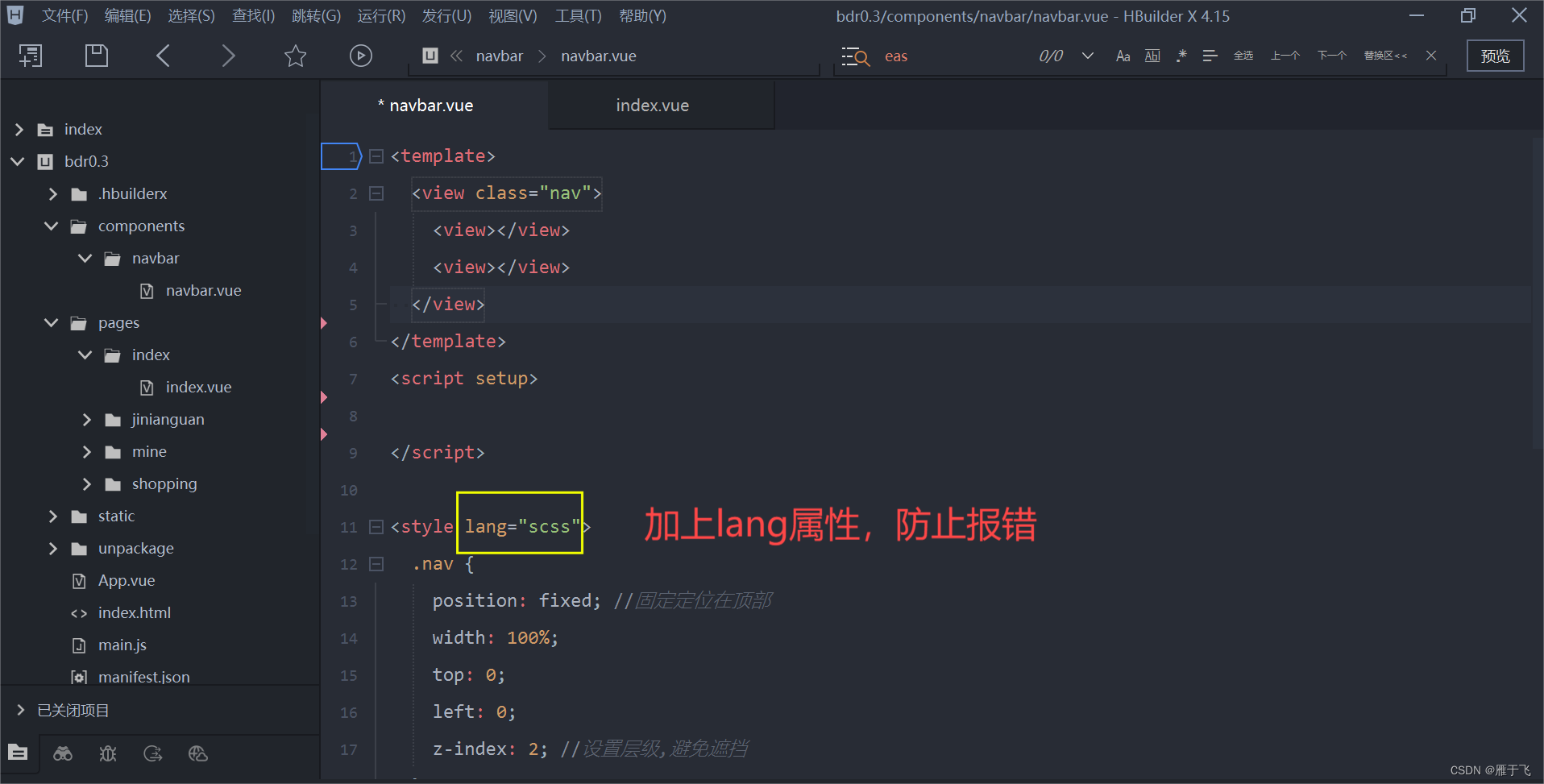Fold the .nav rule at line 12

coord(376,564)
